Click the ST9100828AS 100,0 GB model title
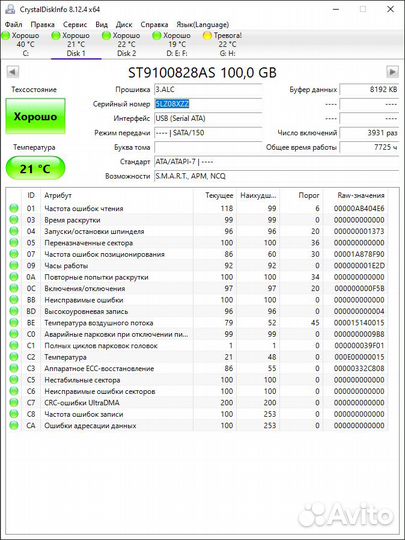Screen dimensions: 405x540 (x=202, y=73)
